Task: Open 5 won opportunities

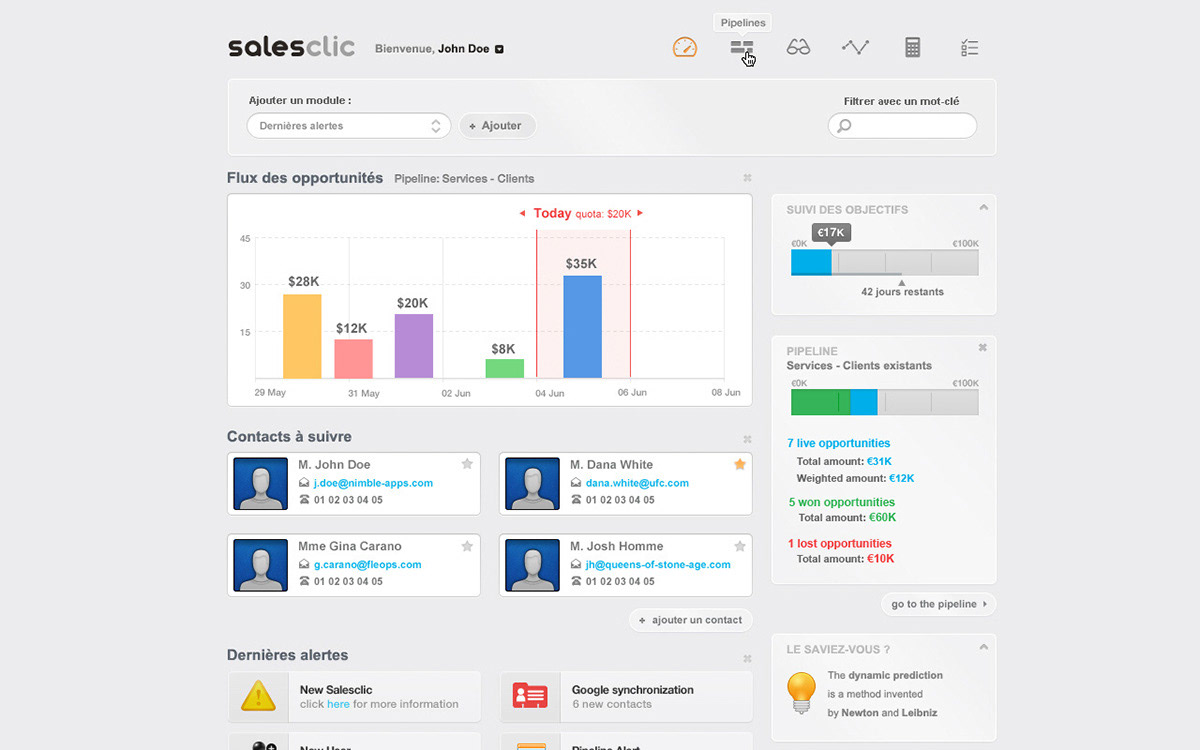Action: click(841, 502)
